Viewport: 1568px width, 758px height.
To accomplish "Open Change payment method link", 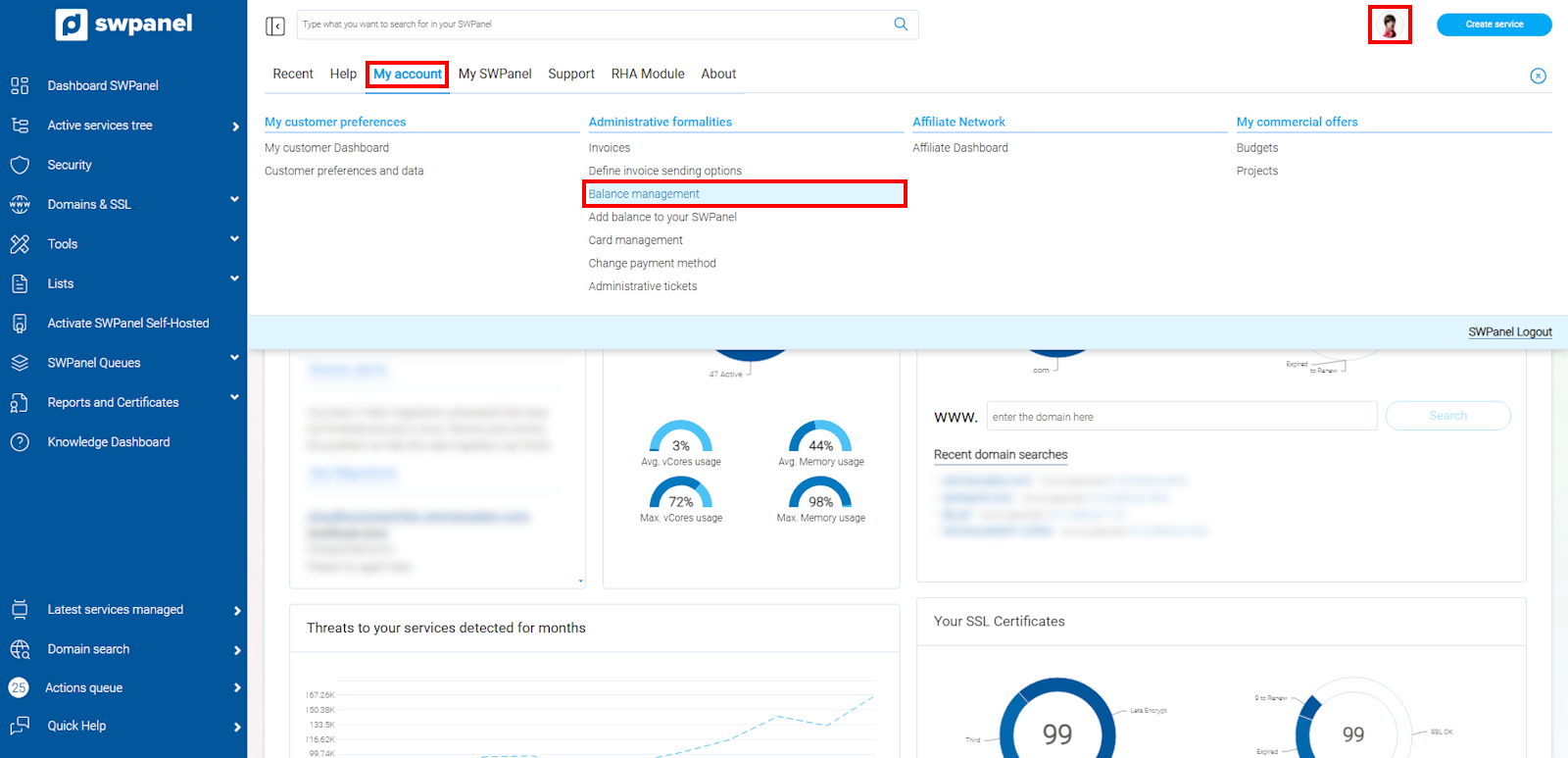I will pos(653,264).
